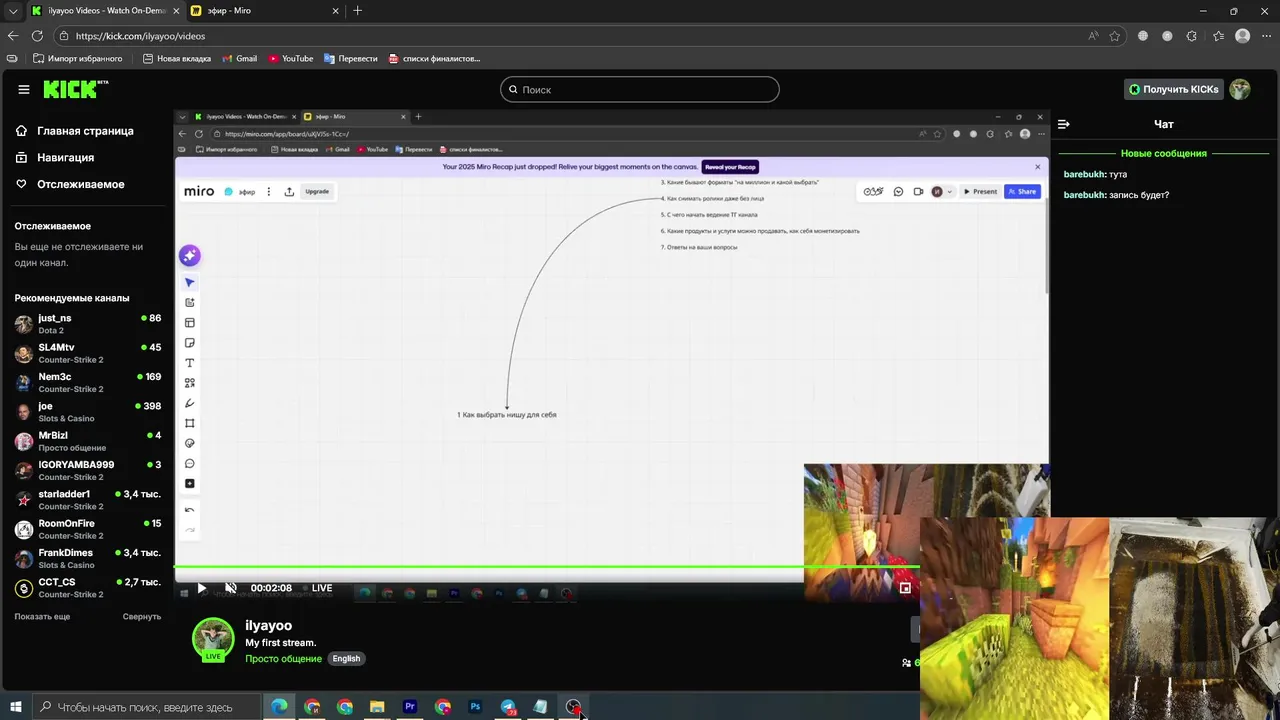Click the Windows taskbar search box

pos(147,707)
